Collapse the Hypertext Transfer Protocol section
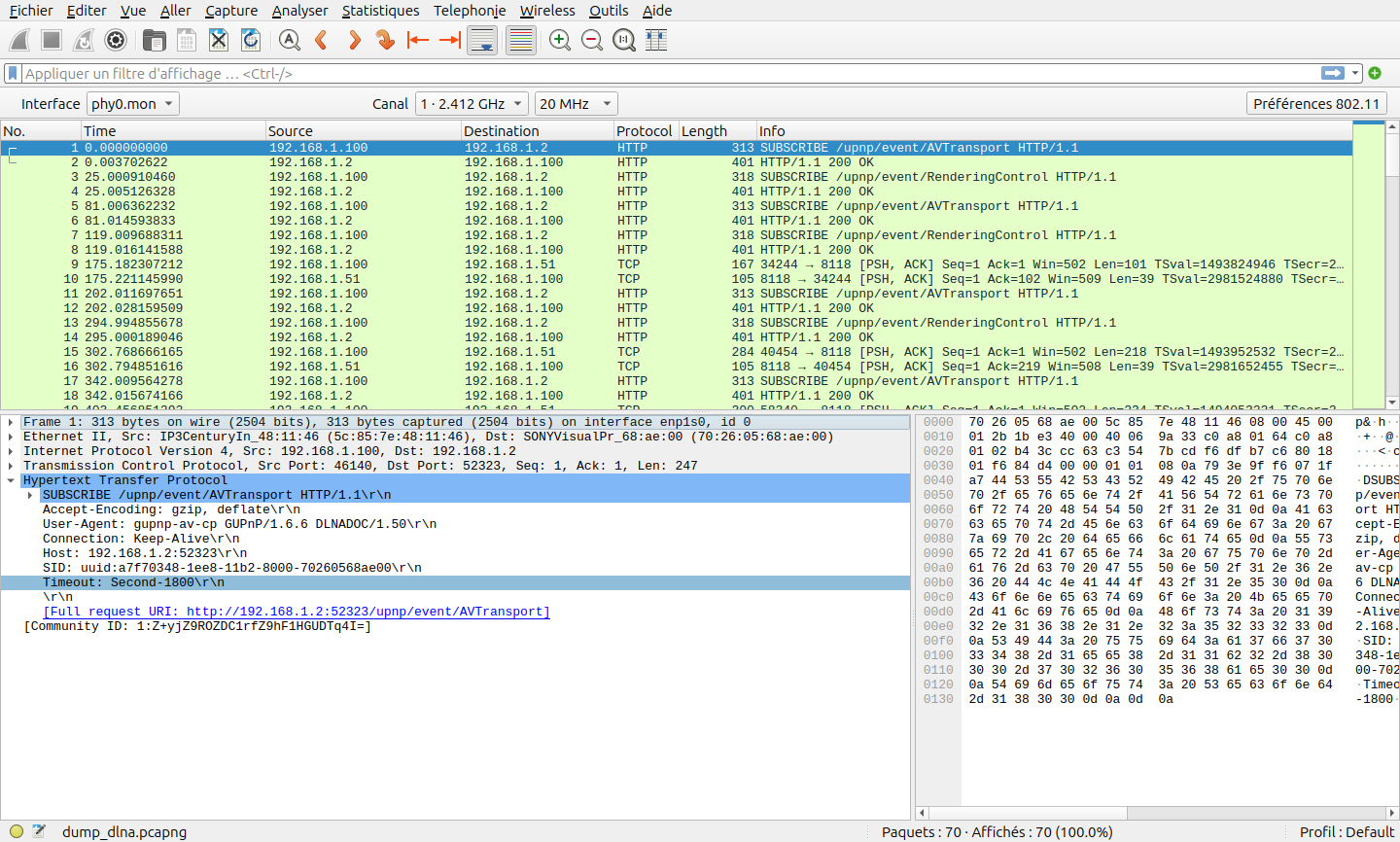The width and height of the screenshot is (1400, 842). (11, 480)
